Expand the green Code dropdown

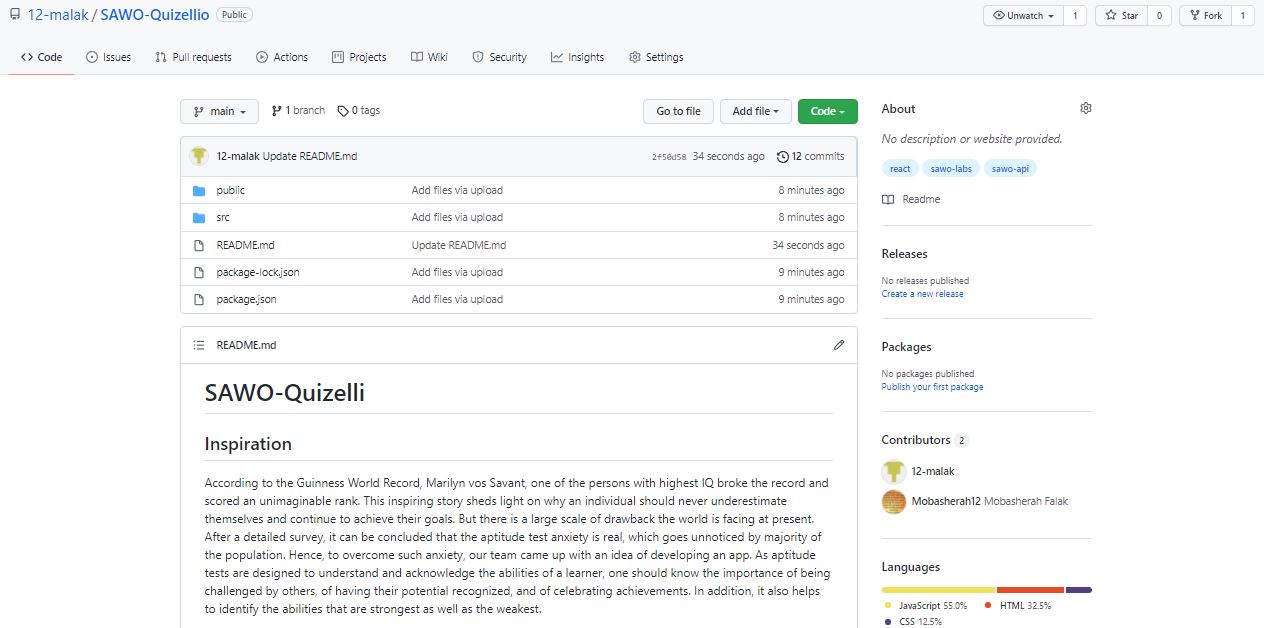[828, 111]
